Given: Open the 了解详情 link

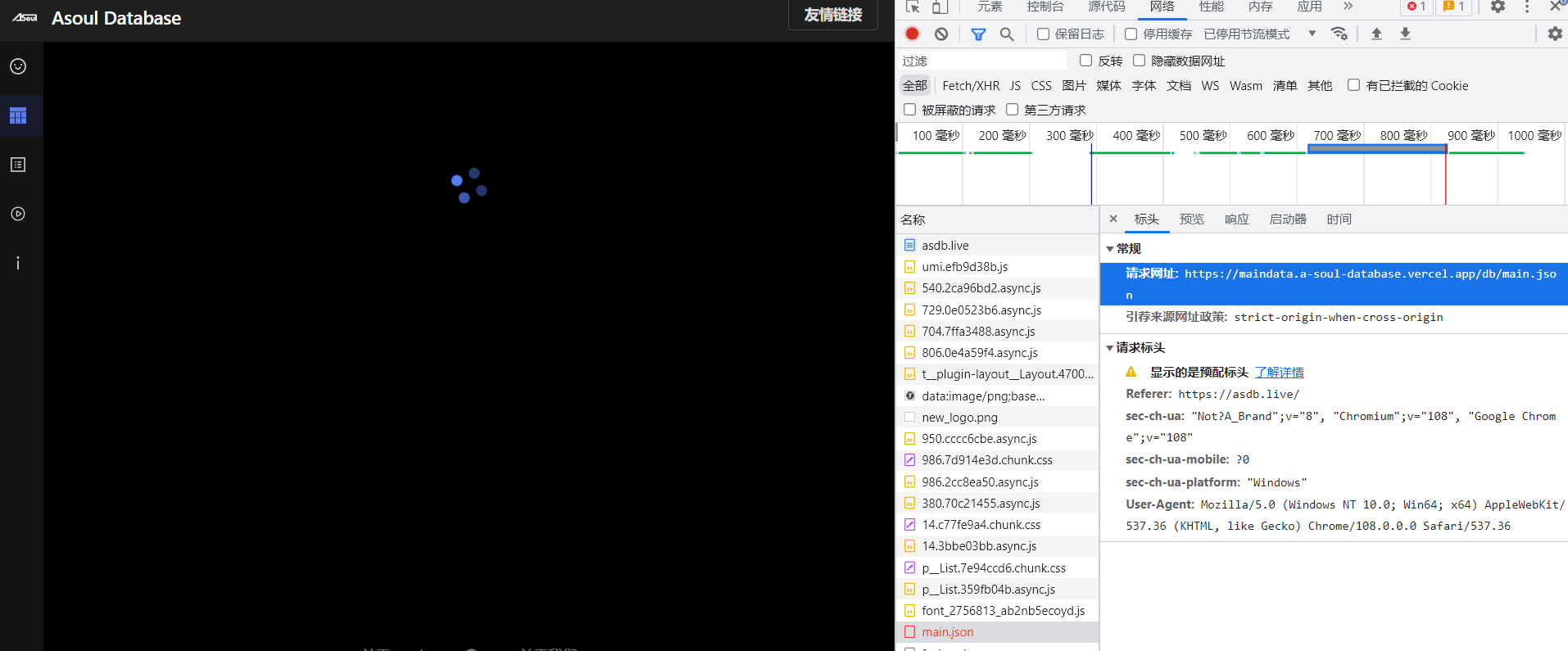Looking at the screenshot, I should (x=1280, y=373).
